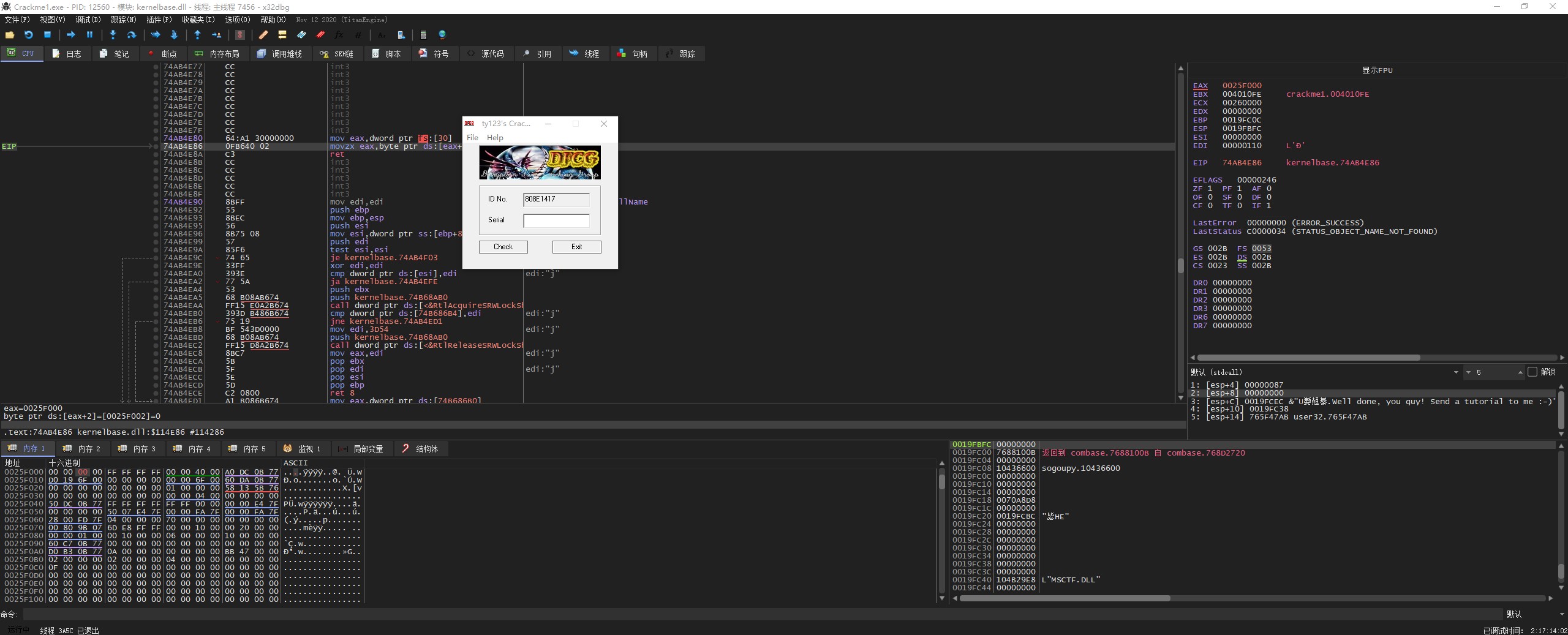Click the run arrow toolbar icon
Viewport: 1568px width, 635px height.
70,36
